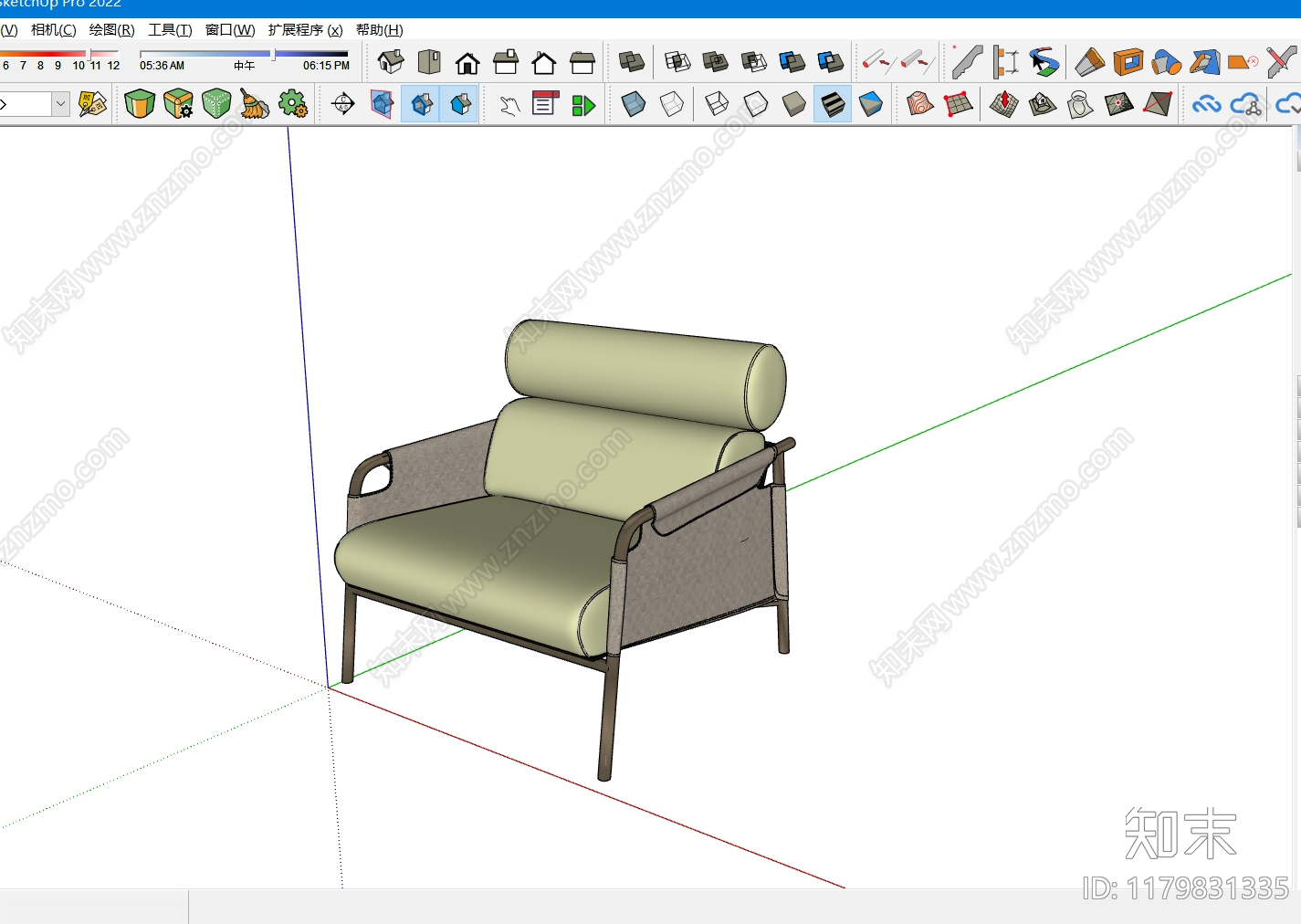
Task: Select Sandbox Add Detail tool
Action: (x=1119, y=104)
